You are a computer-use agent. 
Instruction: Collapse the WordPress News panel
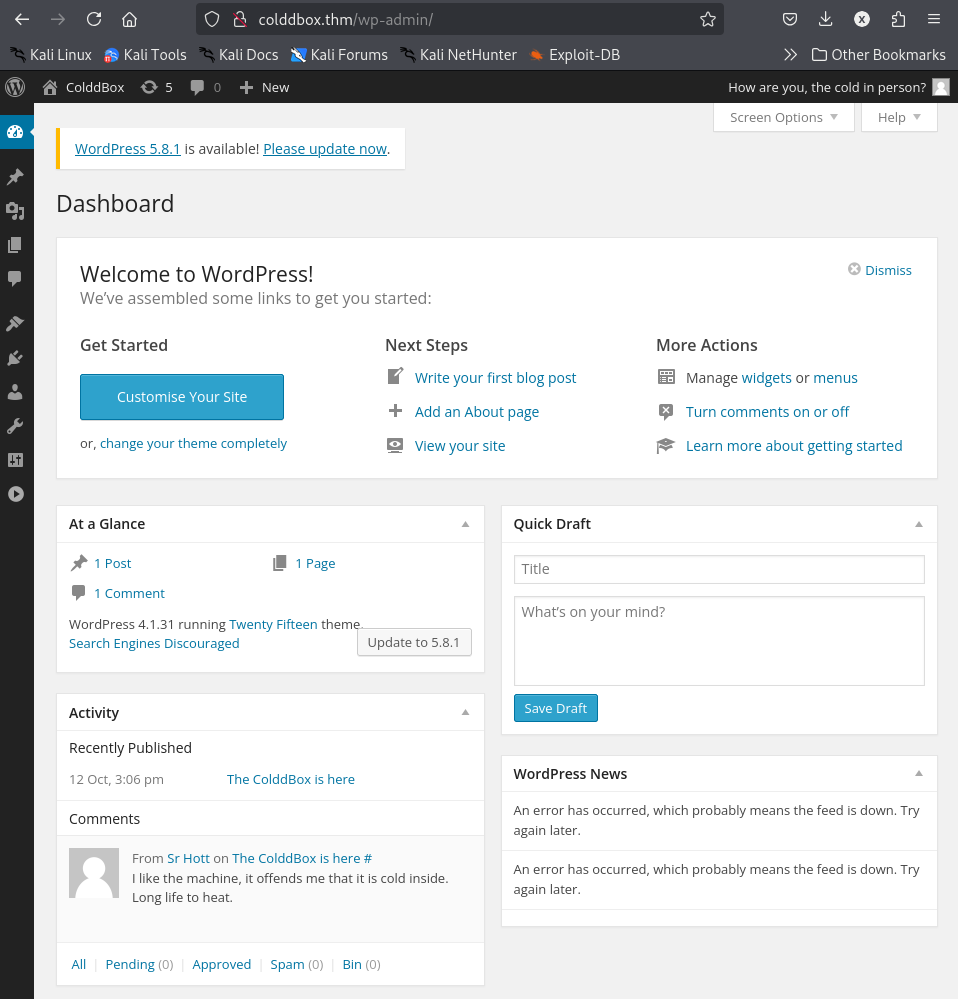pyautogui.click(x=919, y=773)
